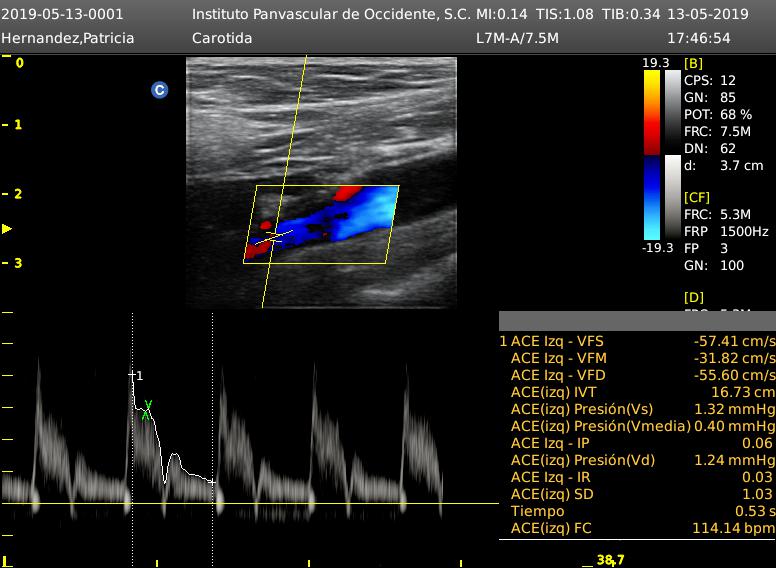
Task: Click the upper grayscale map bar
Action: pyautogui.click(x=672, y=112)
